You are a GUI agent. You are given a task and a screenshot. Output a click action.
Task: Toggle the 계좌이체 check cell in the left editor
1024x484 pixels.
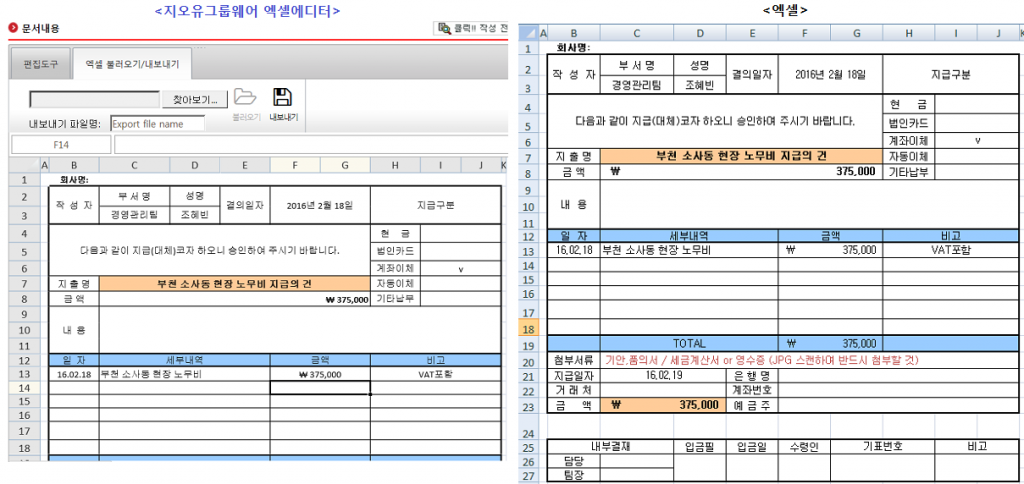point(460,268)
